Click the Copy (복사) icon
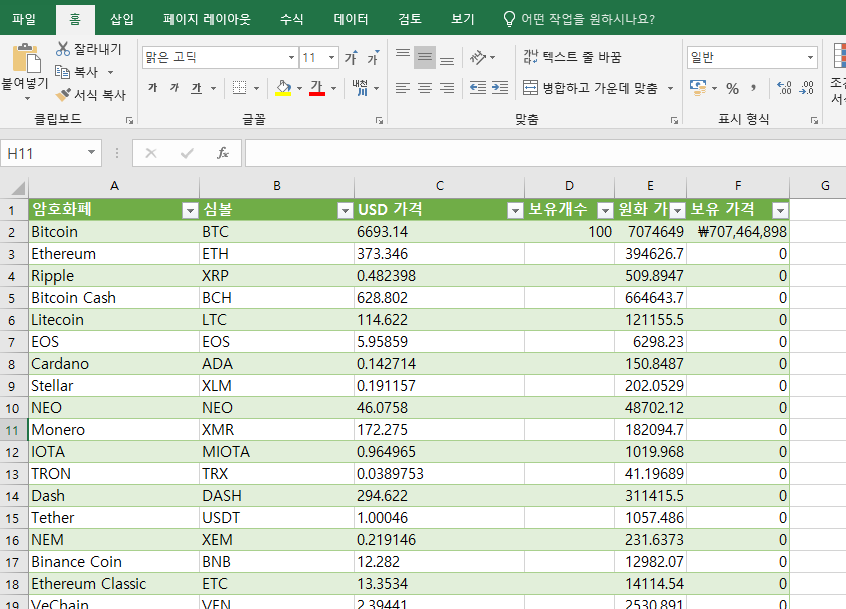 (x=63, y=72)
